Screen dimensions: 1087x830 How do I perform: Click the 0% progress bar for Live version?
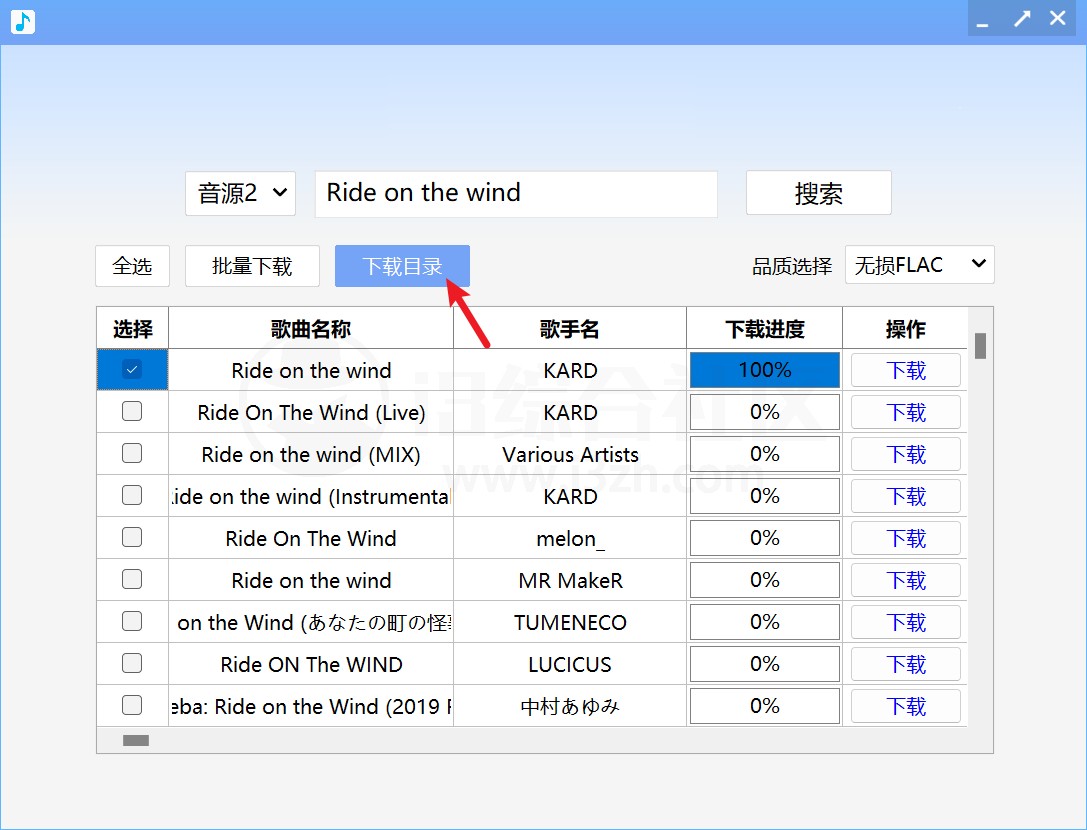765,413
